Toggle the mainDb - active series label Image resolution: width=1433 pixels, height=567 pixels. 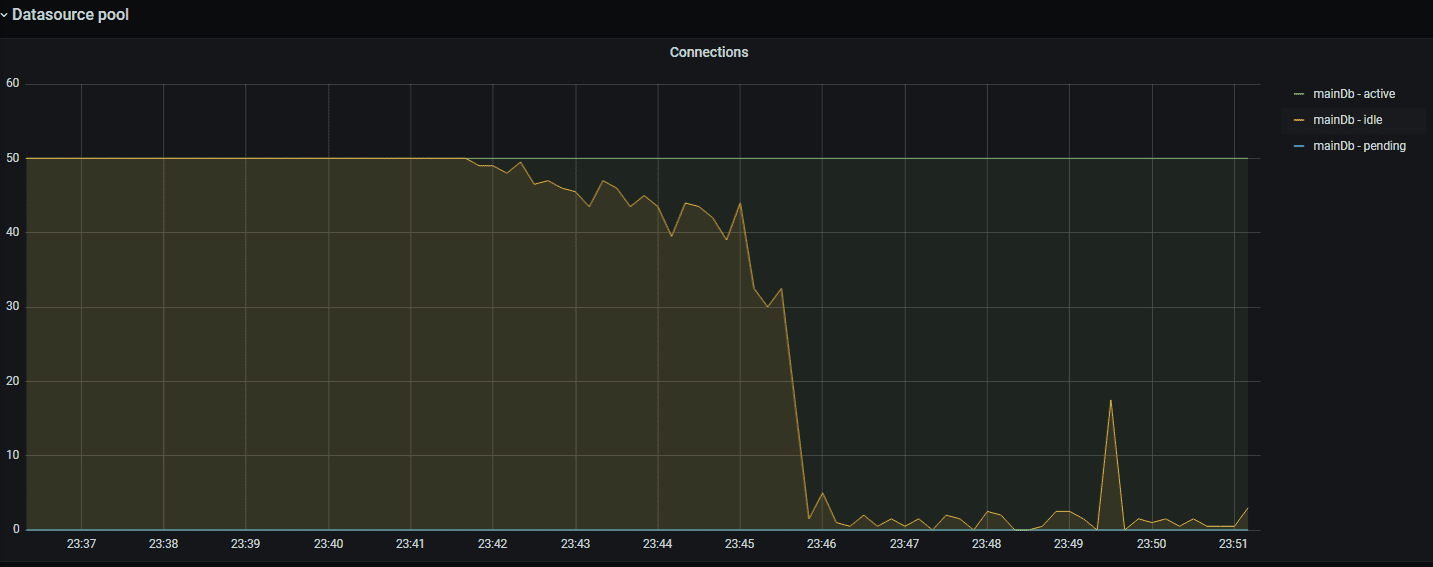[1354, 94]
